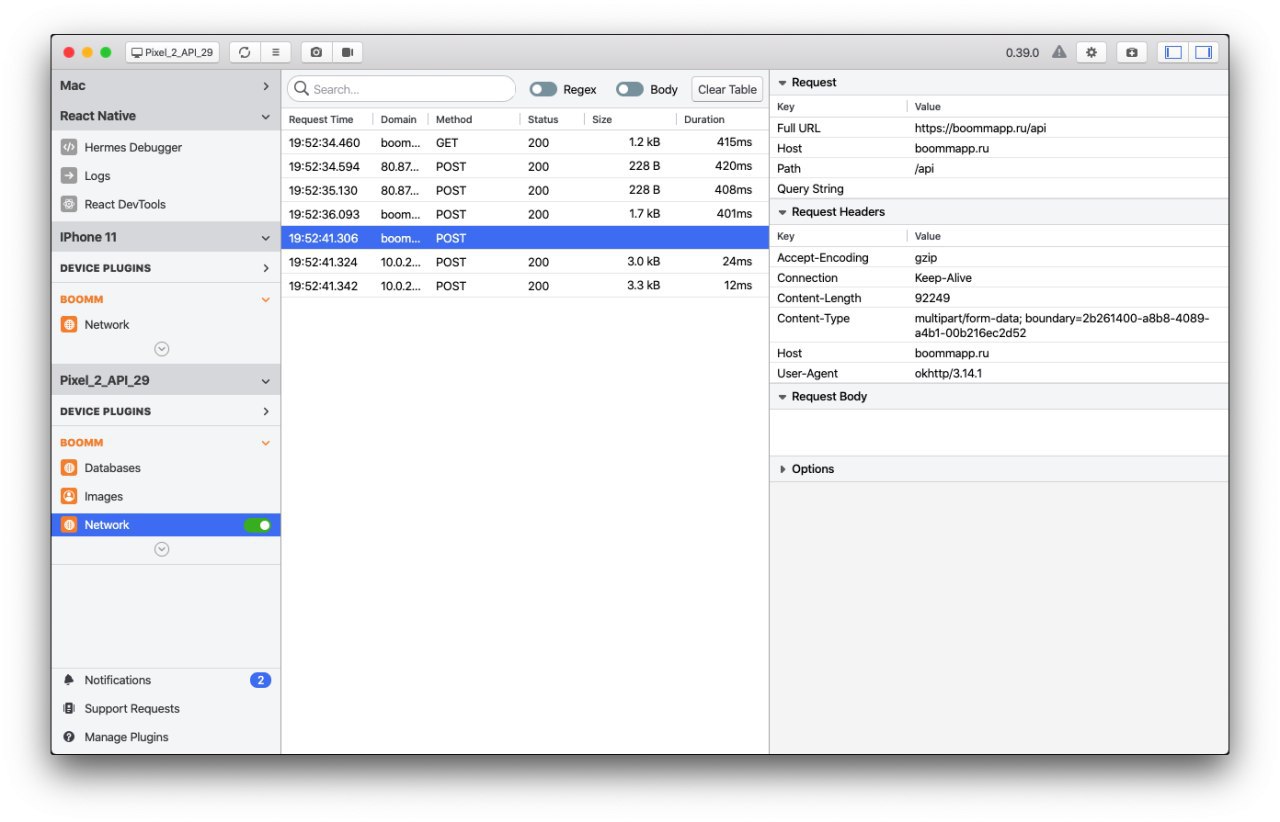This screenshot has width=1280, height=822.
Task: Sort by the Status column header
Action: tap(543, 119)
